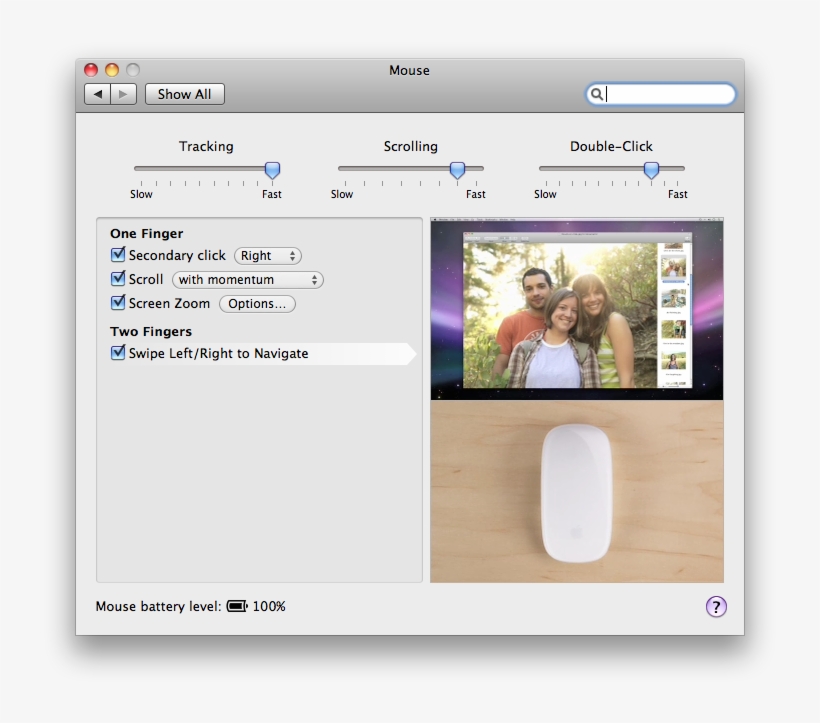820x723 pixels.
Task: Open the secondary click side dropdown showing Right
Action: 267,255
